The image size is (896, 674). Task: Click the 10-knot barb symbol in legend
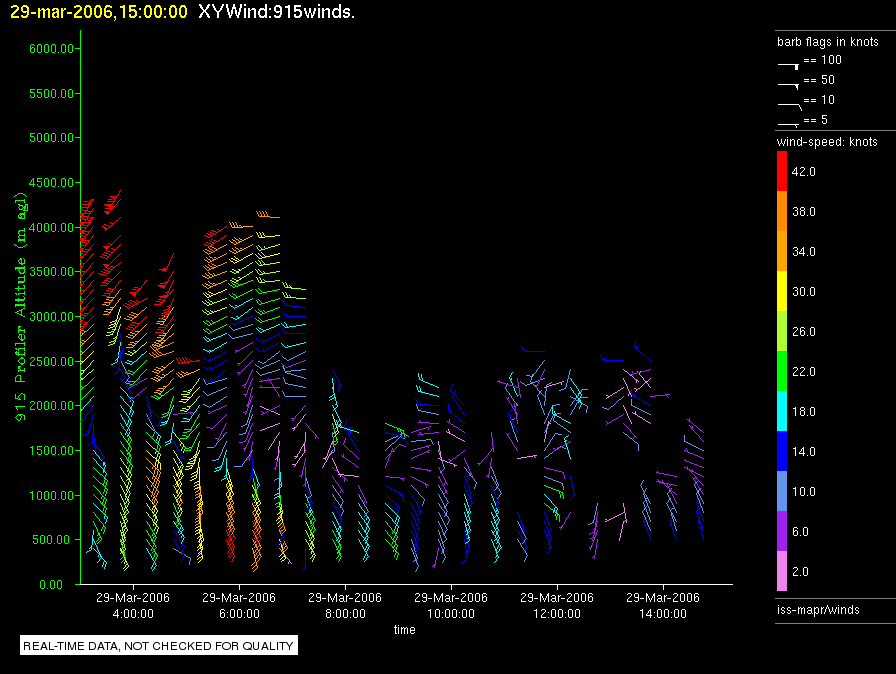tap(789, 103)
